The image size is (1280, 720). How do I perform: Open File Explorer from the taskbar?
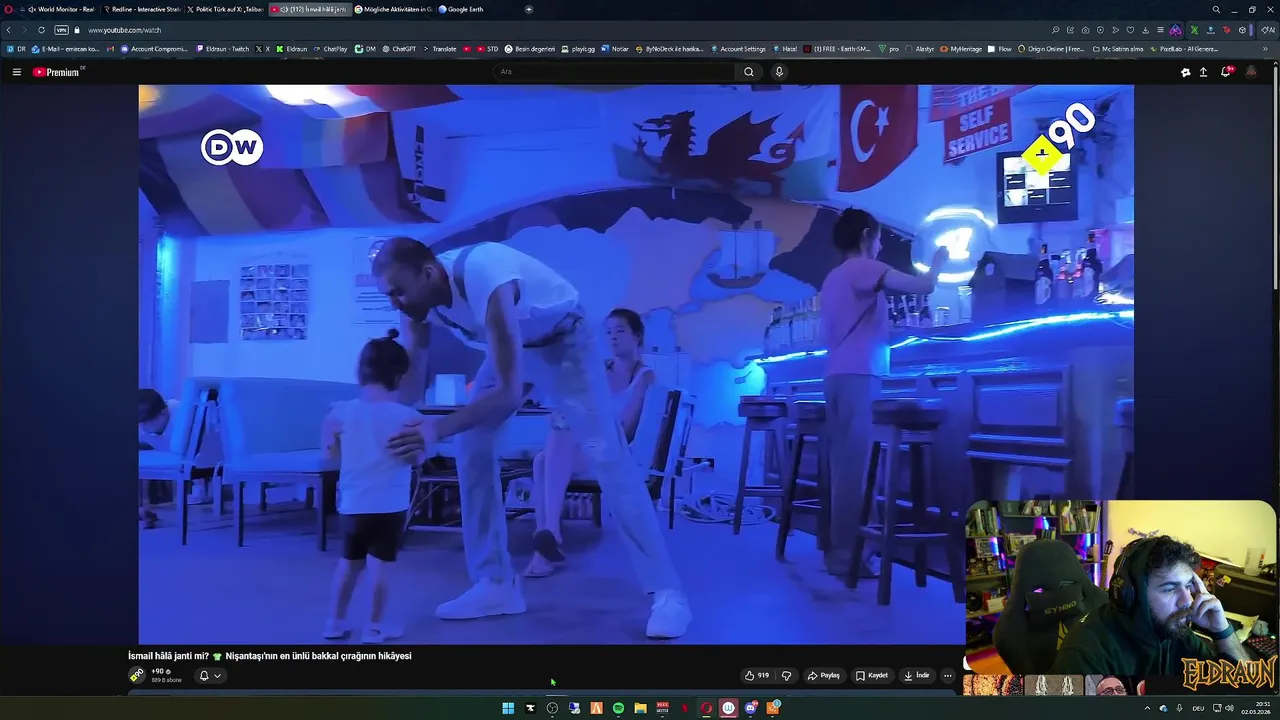click(640, 708)
